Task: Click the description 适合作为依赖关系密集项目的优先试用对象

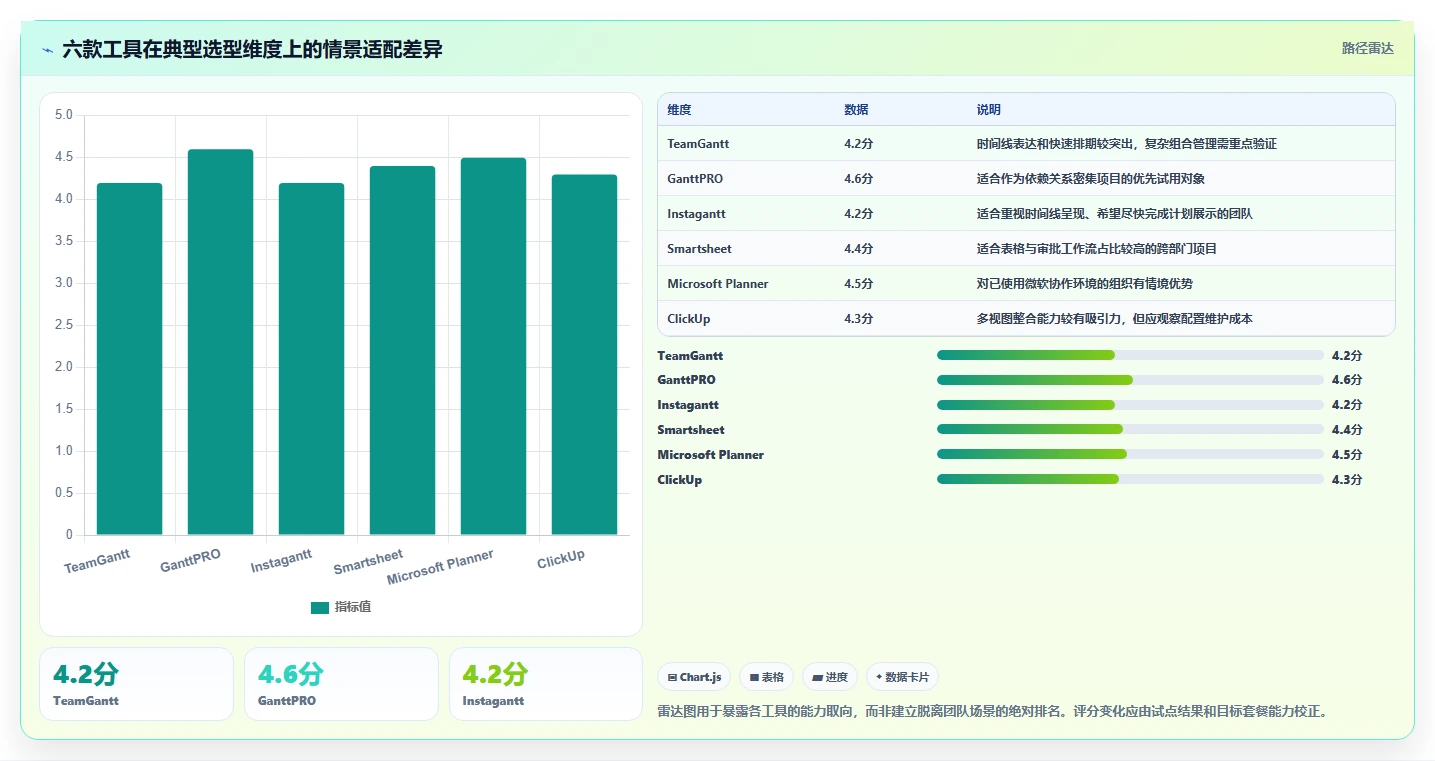Action: 1091,179
